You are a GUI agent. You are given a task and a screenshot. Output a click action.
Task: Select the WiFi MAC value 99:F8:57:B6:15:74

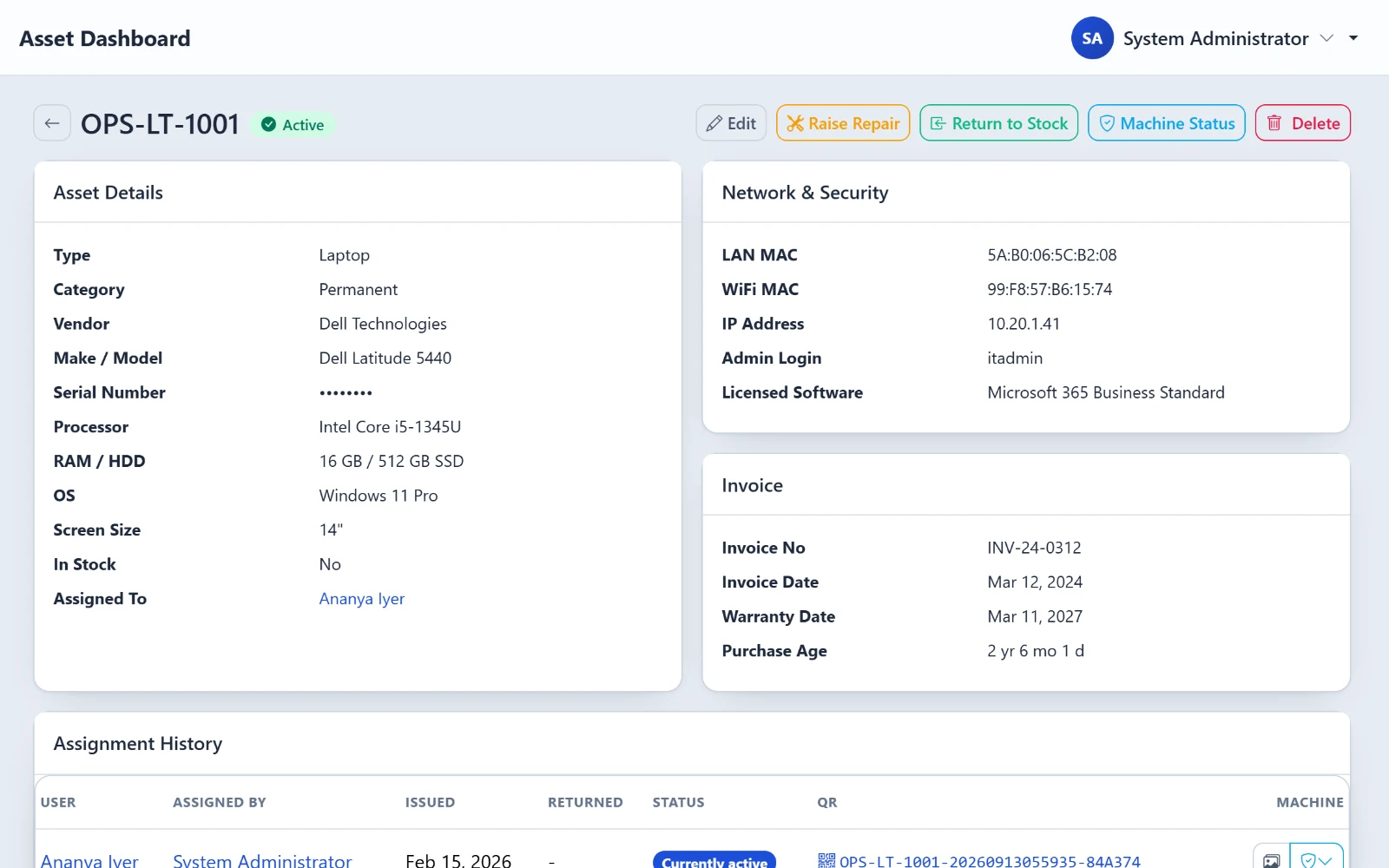click(x=1050, y=290)
